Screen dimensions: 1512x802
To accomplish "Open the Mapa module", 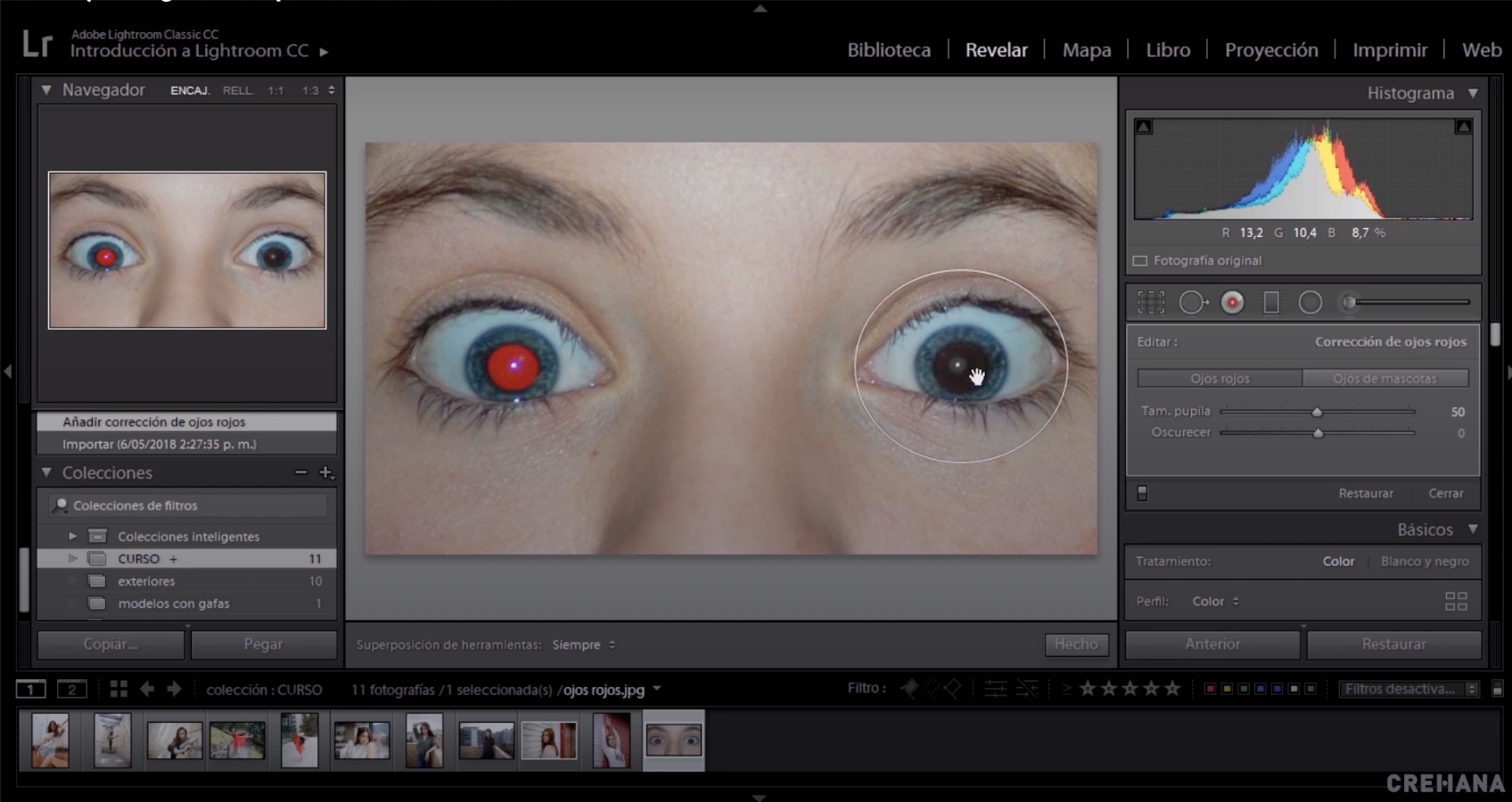I will tap(1086, 50).
